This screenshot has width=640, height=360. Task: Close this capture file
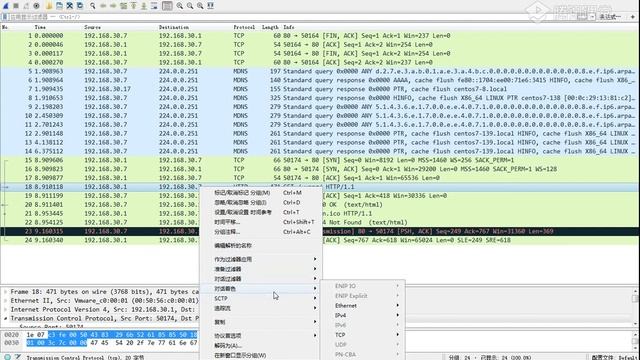click(x=69, y=6)
